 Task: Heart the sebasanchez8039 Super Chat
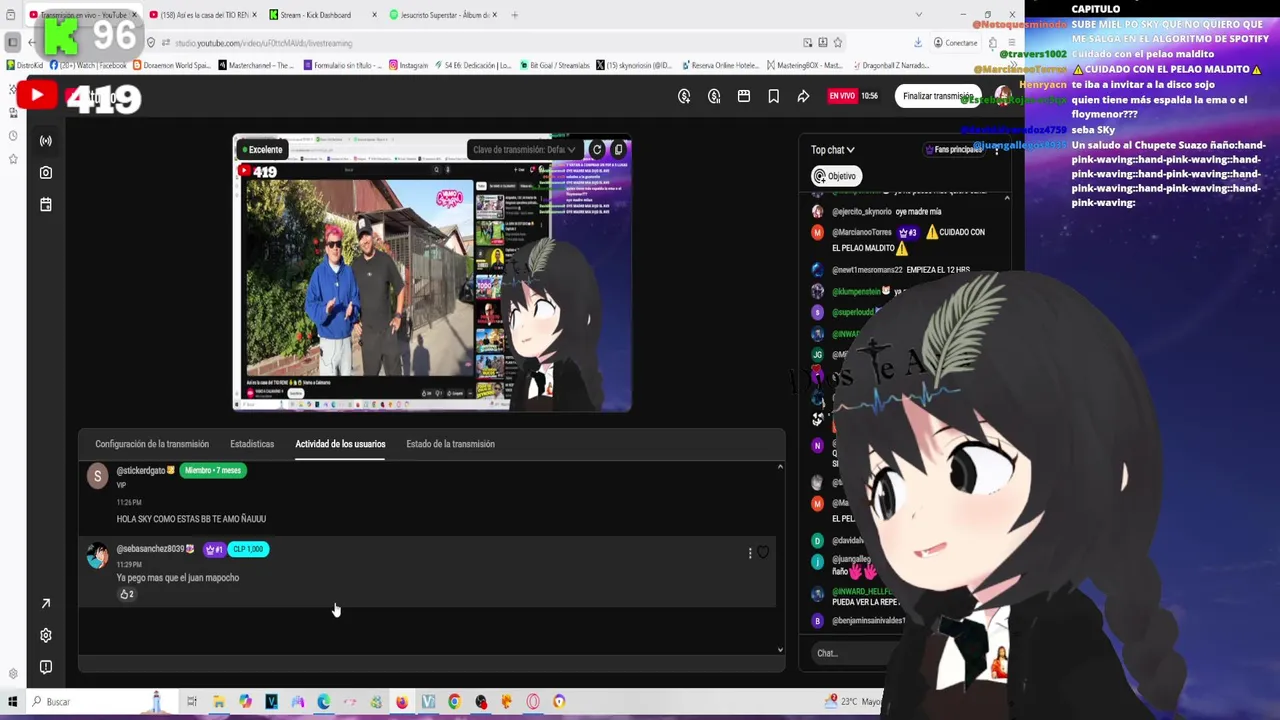(763, 552)
